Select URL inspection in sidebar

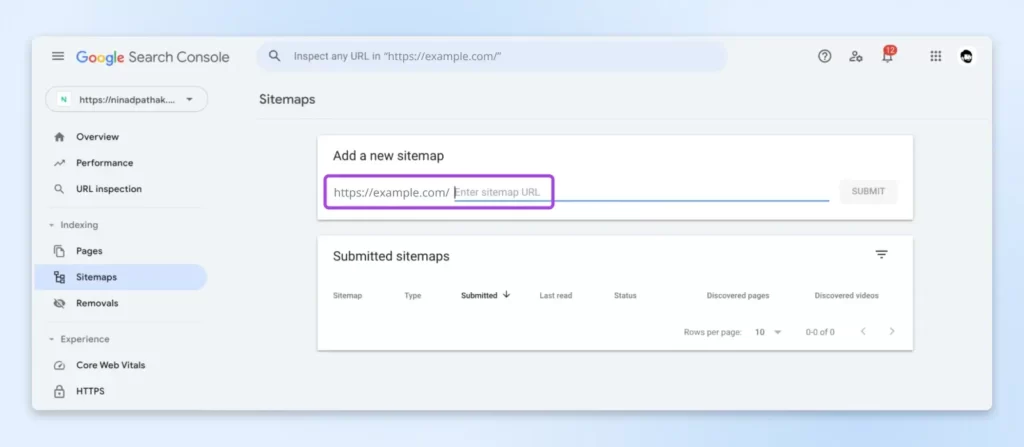(x=109, y=189)
